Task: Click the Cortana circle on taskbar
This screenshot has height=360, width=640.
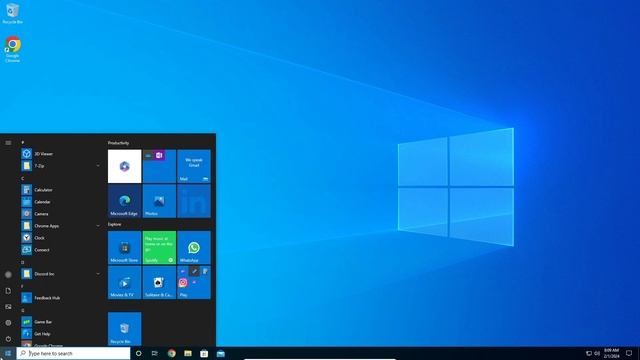Action: click(x=138, y=353)
